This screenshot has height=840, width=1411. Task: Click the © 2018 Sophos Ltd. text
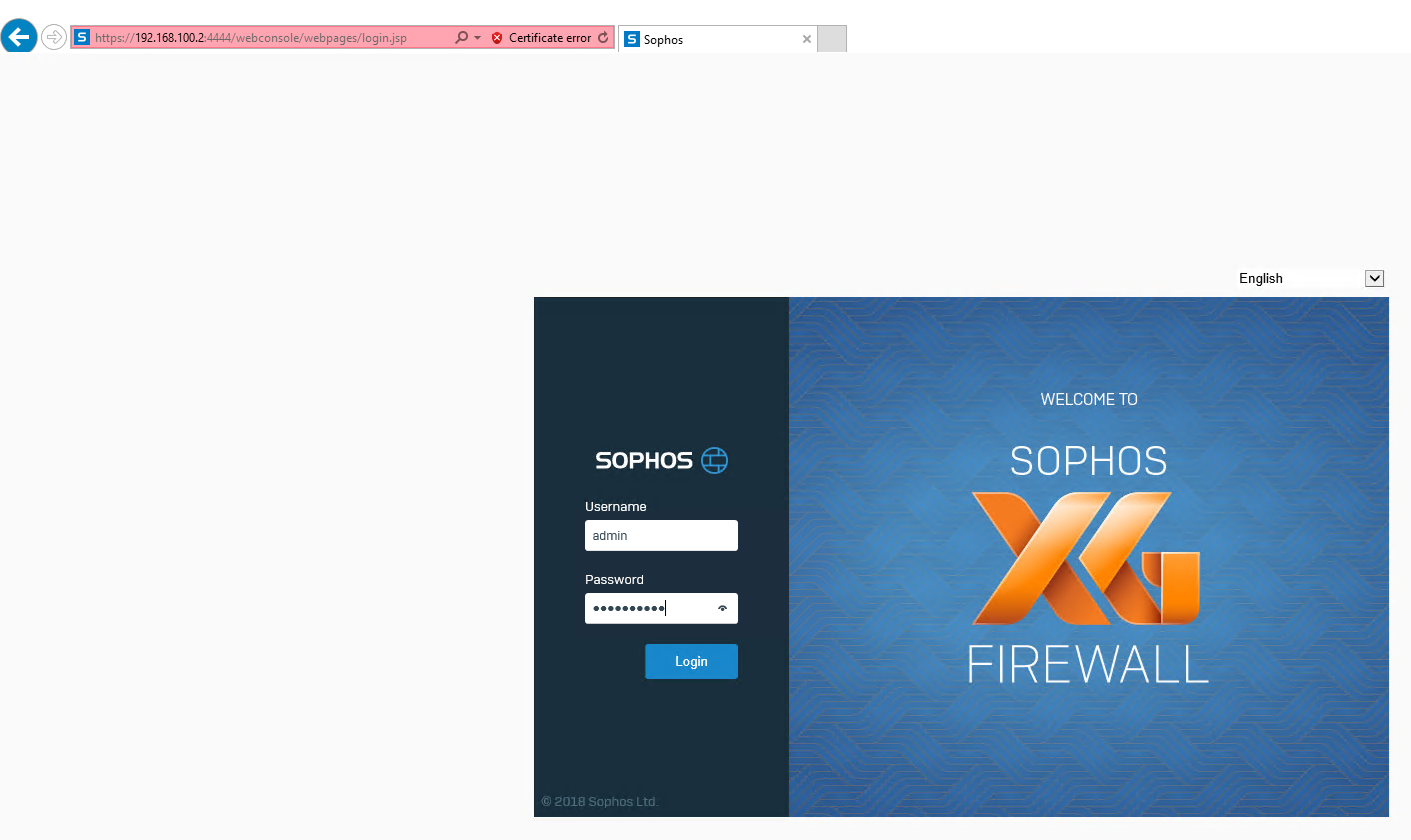point(600,801)
